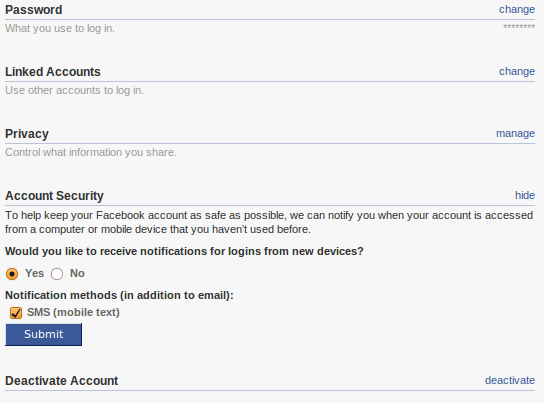Image resolution: width=544 pixels, height=403 pixels.
Task: Choose the Yes label text
Action: (34, 273)
